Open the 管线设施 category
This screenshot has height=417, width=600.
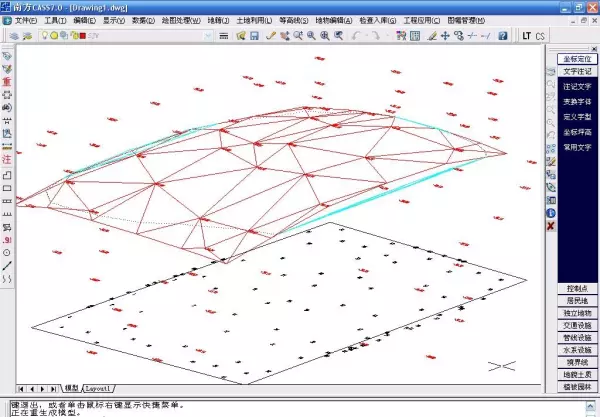(577, 337)
